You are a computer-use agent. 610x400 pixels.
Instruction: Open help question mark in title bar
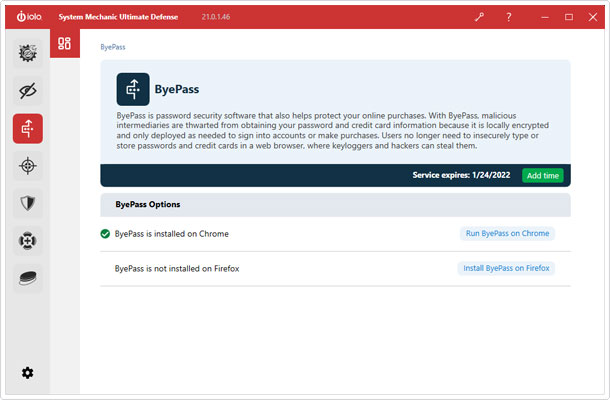[x=508, y=17]
